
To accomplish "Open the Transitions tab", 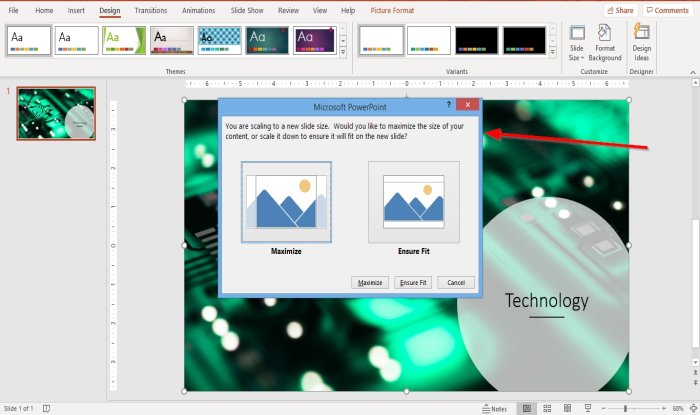I will coord(150,10).
